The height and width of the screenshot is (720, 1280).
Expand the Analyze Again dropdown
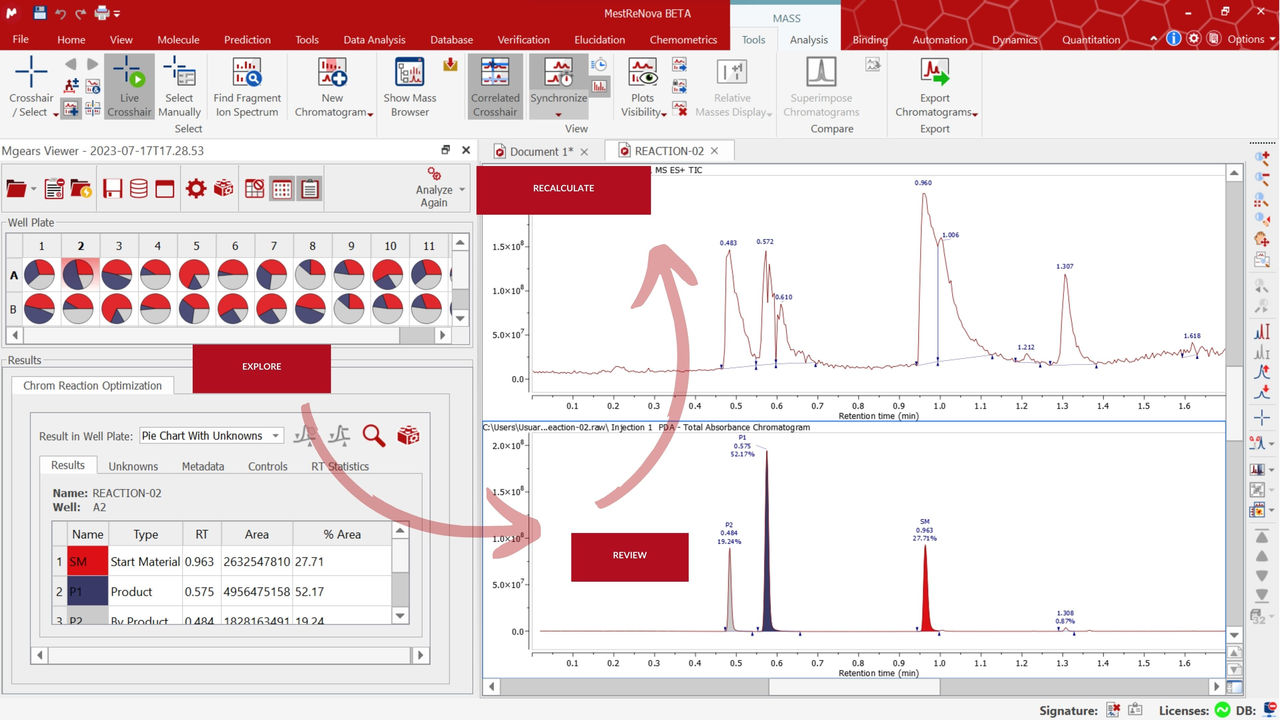tap(462, 189)
